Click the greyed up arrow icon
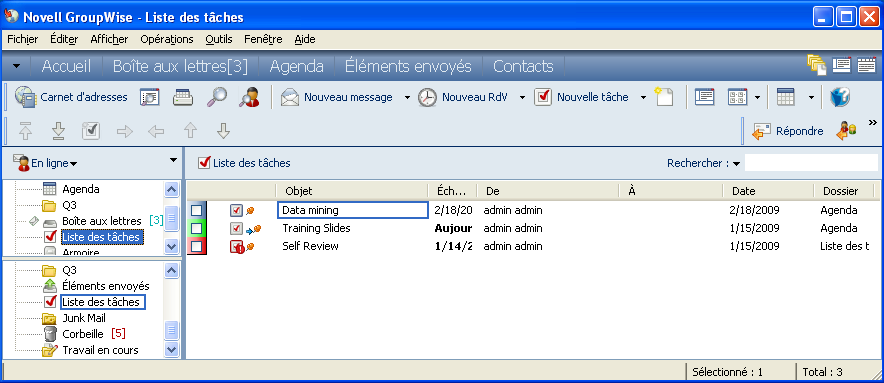Viewport: 884px width, 383px height. pos(191,131)
